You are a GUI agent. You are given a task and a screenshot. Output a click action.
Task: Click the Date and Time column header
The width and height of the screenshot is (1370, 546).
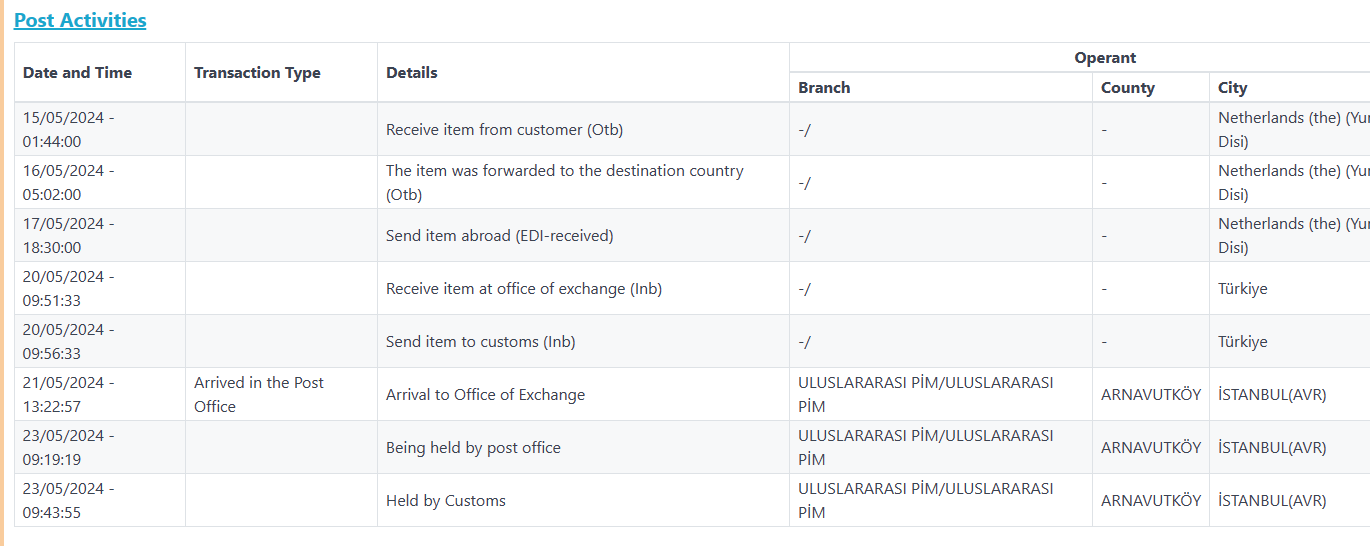(x=77, y=72)
